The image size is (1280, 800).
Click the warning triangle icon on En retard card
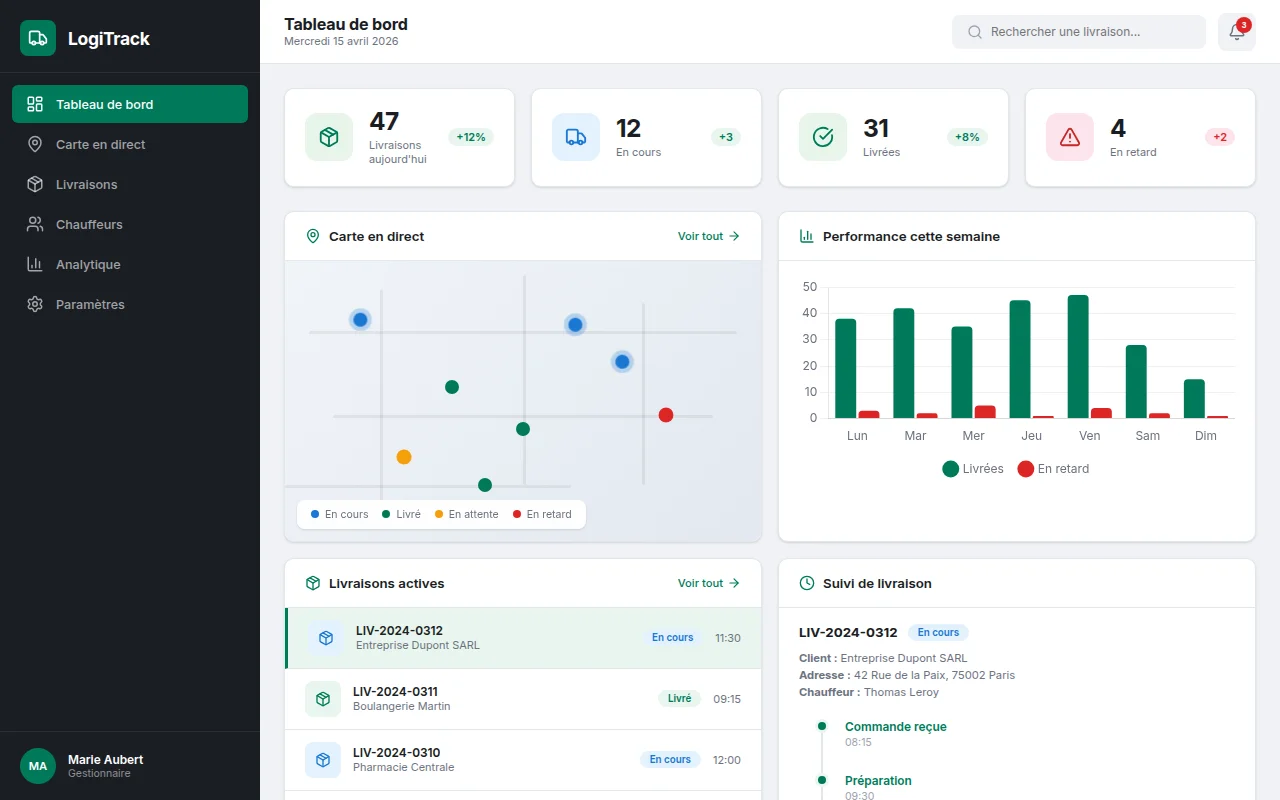(x=1070, y=137)
